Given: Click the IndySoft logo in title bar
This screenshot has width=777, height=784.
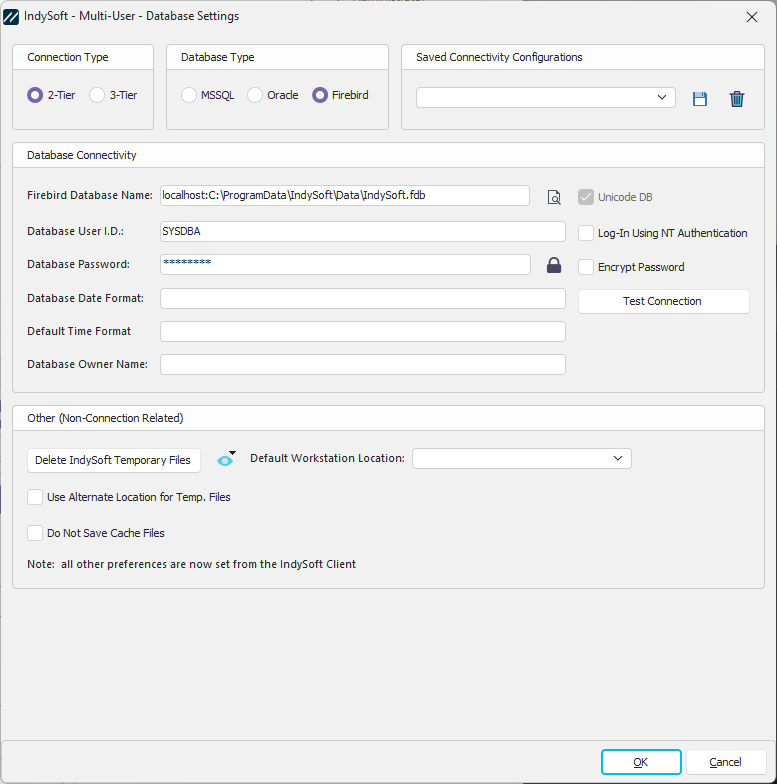Looking at the screenshot, I should pyautogui.click(x=12, y=16).
